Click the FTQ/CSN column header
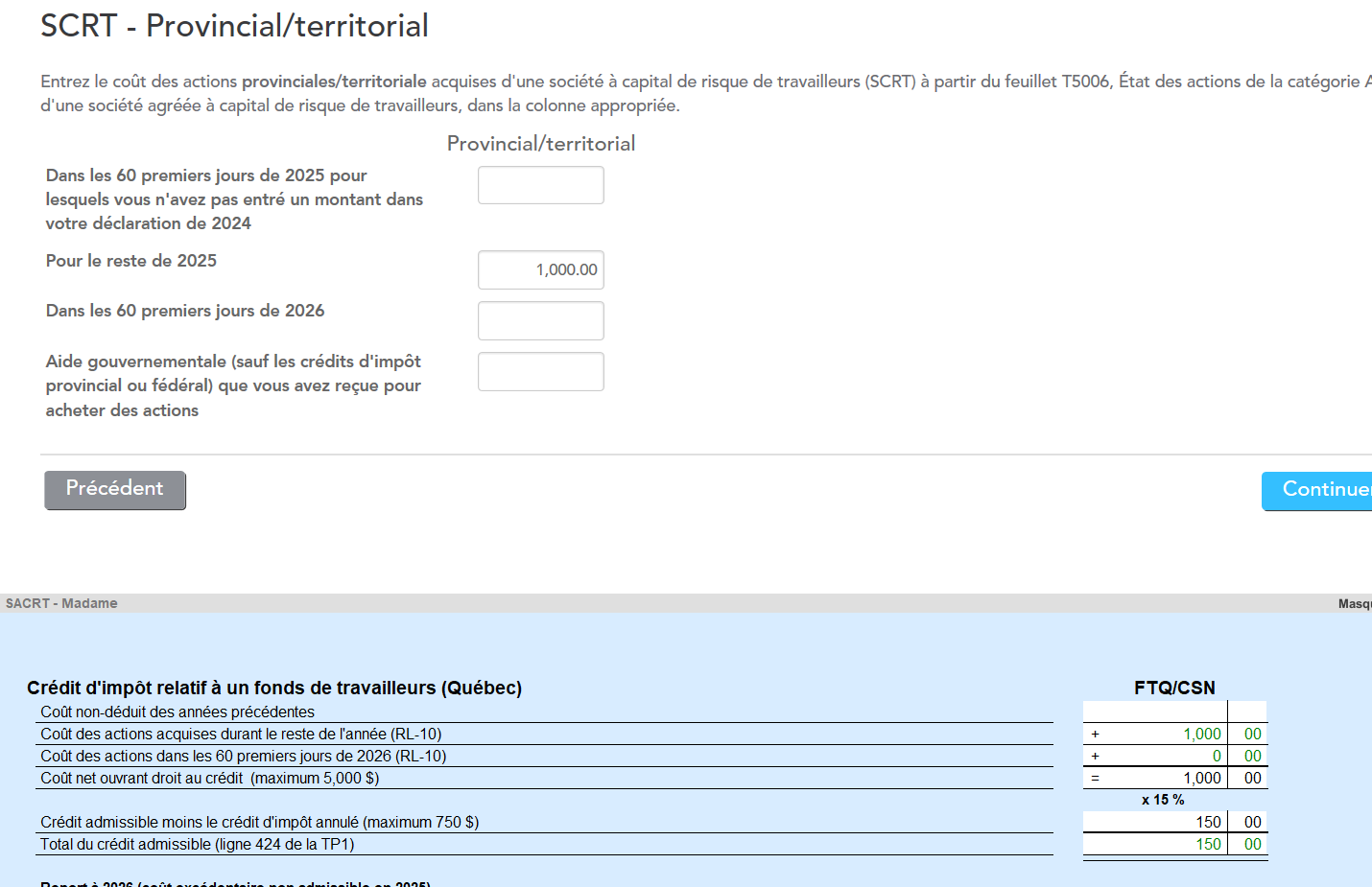Image resolution: width=1372 pixels, height=887 pixels. click(1174, 689)
